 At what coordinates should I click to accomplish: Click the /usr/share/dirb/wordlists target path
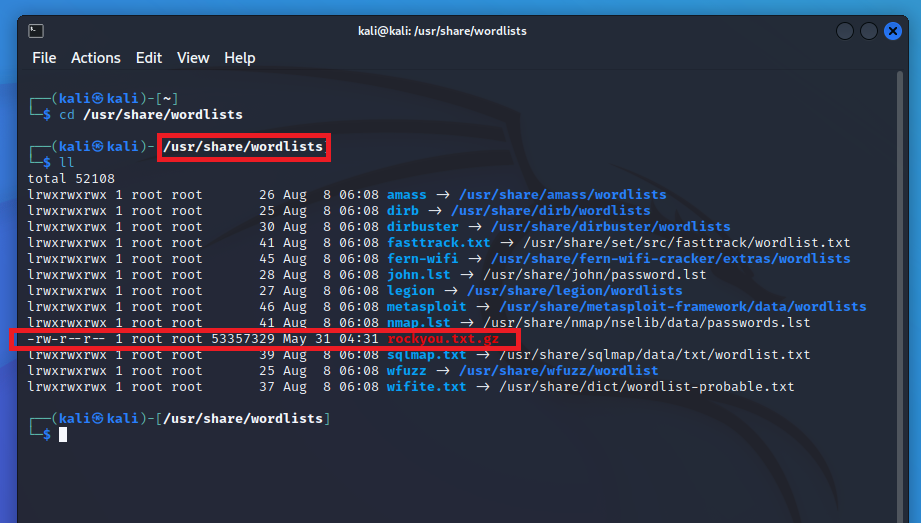click(x=551, y=210)
